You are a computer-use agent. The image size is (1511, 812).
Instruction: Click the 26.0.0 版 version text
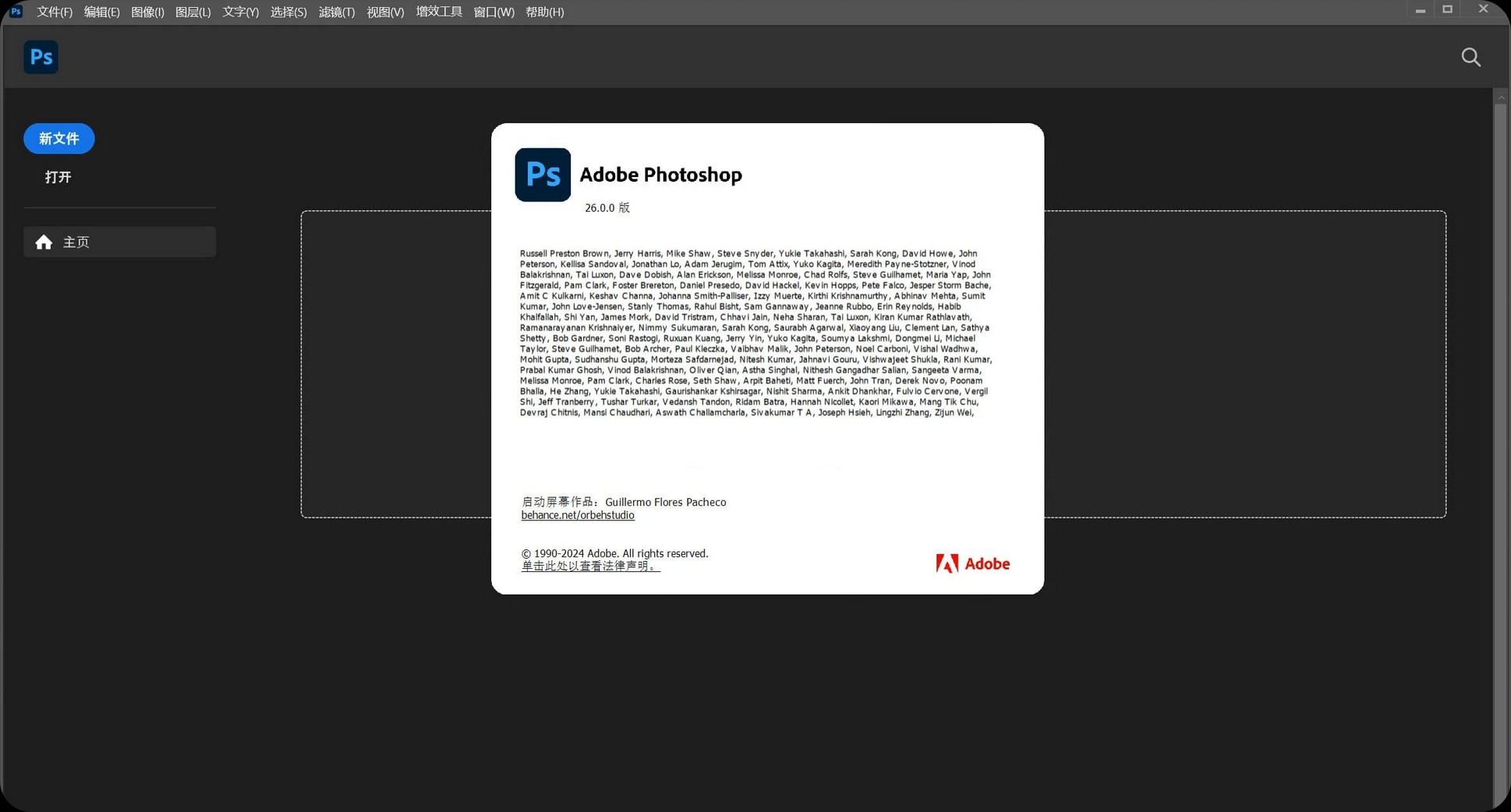607,208
